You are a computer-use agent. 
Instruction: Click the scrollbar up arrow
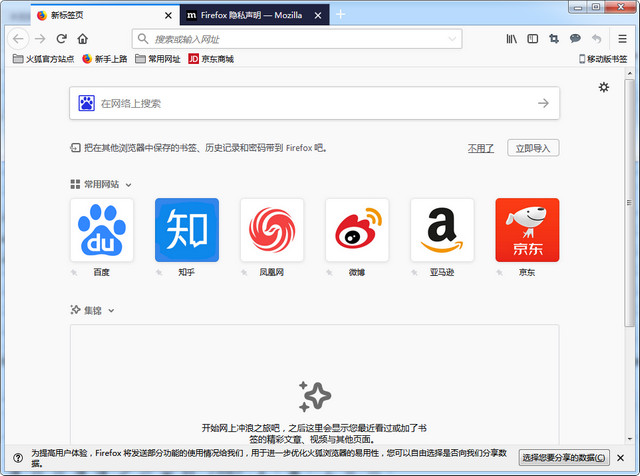pos(629,73)
